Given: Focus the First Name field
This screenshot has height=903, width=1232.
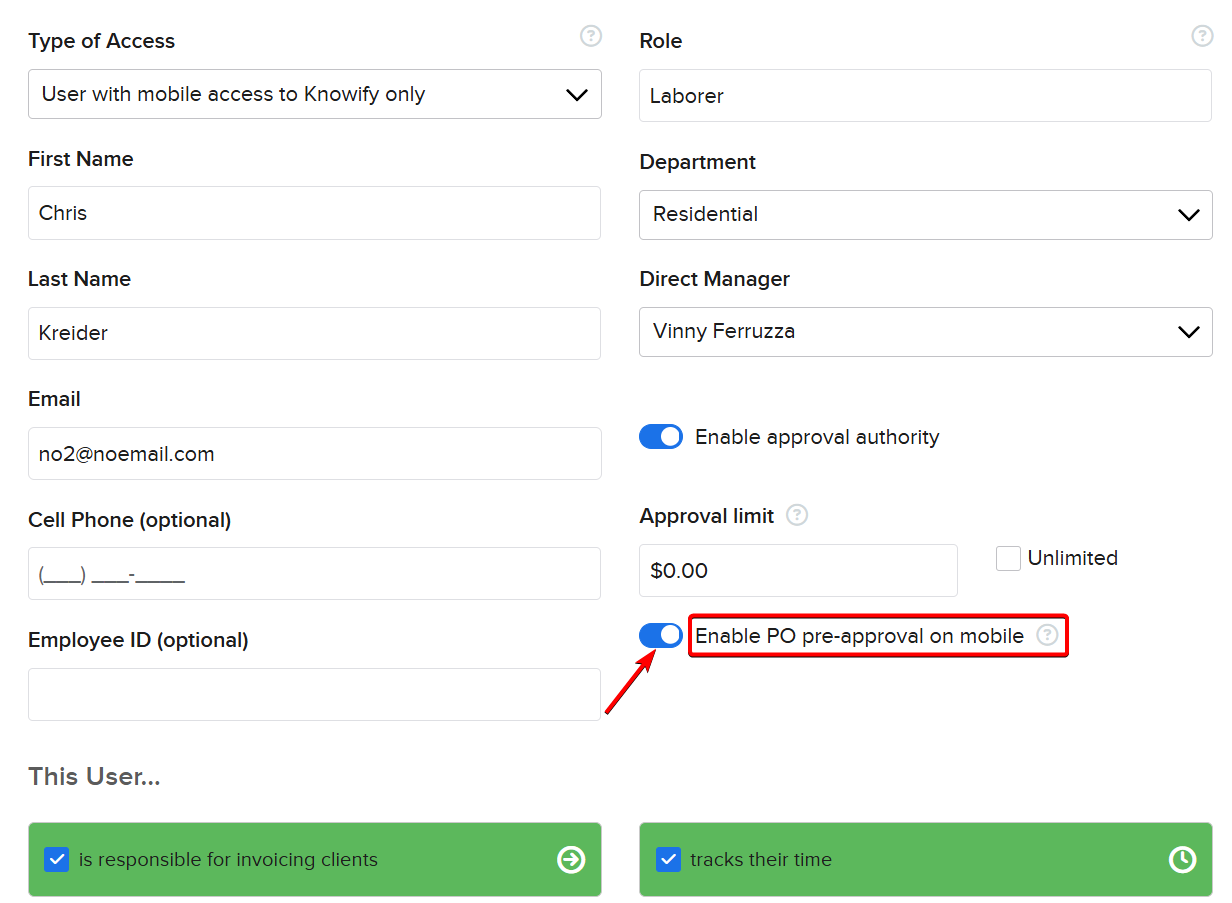Looking at the screenshot, I should pos(314,213).
